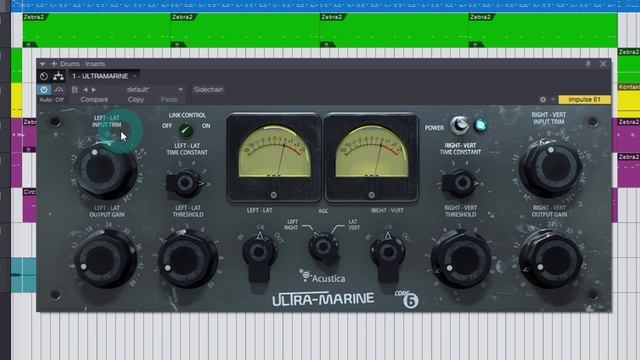Click the left meter zero-adjust screw
The image size is (640, 360).
(x=273, y=195)
